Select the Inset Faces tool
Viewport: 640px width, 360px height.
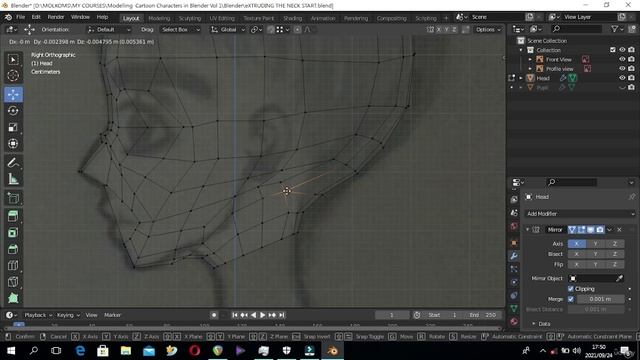click(13, 233)
